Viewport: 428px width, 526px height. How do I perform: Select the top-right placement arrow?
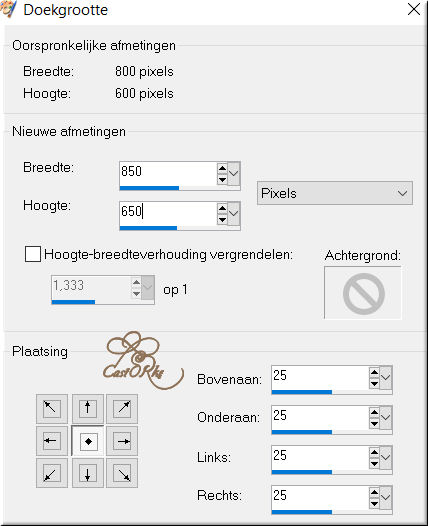(122, 408)
